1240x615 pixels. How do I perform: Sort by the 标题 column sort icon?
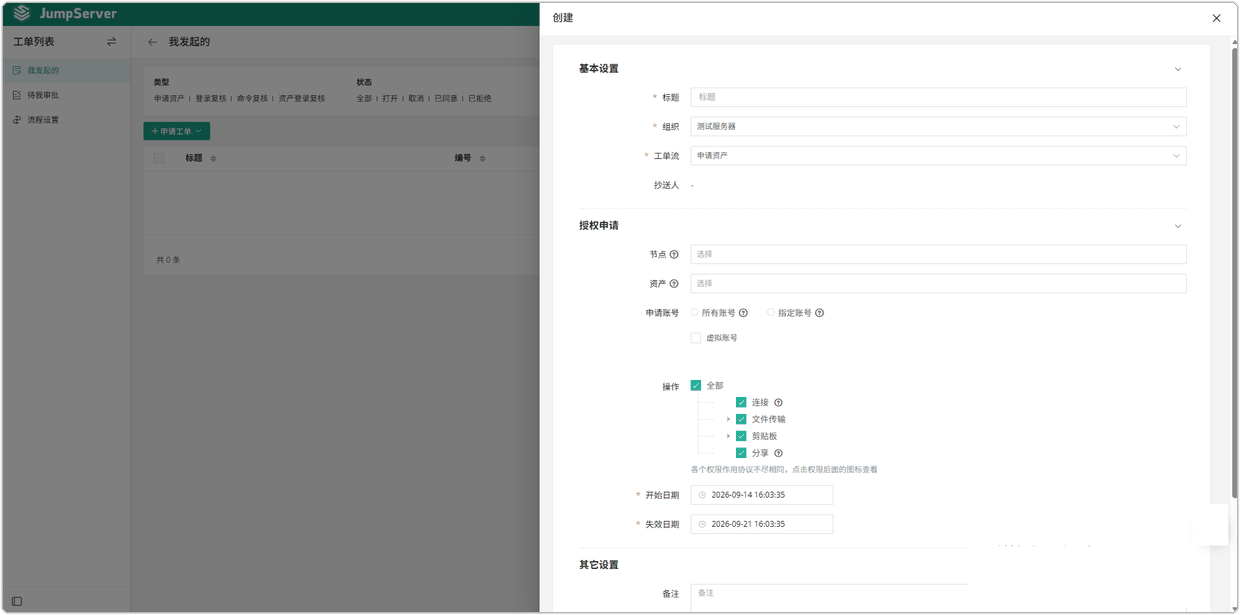coord(213,158)
